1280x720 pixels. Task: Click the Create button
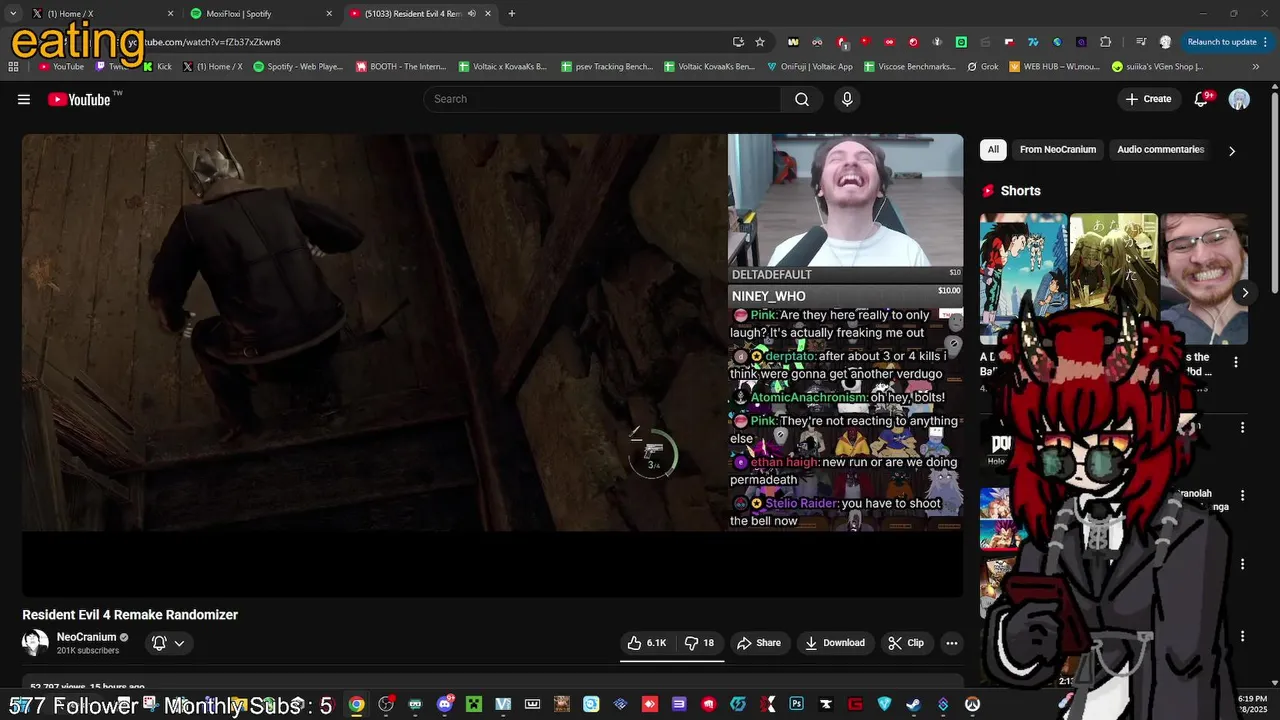coord(1148,99)
